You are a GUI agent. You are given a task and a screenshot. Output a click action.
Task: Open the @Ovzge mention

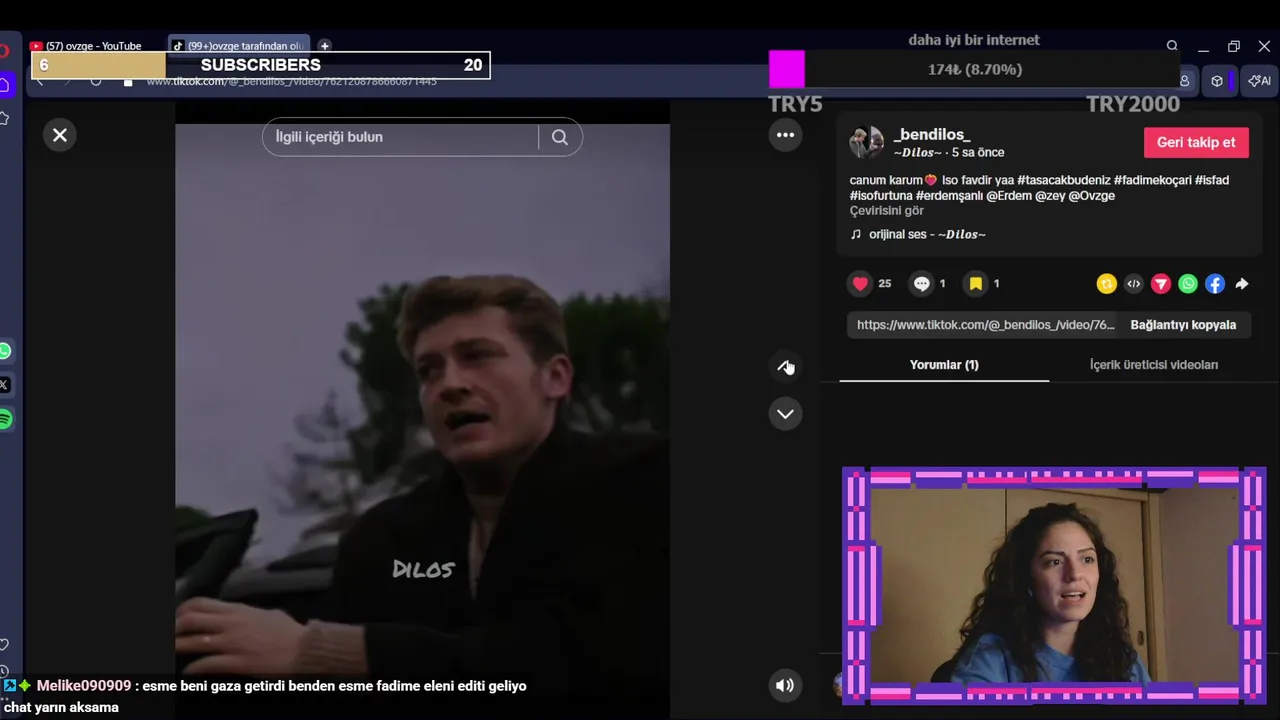click(x=1092, y=196)
